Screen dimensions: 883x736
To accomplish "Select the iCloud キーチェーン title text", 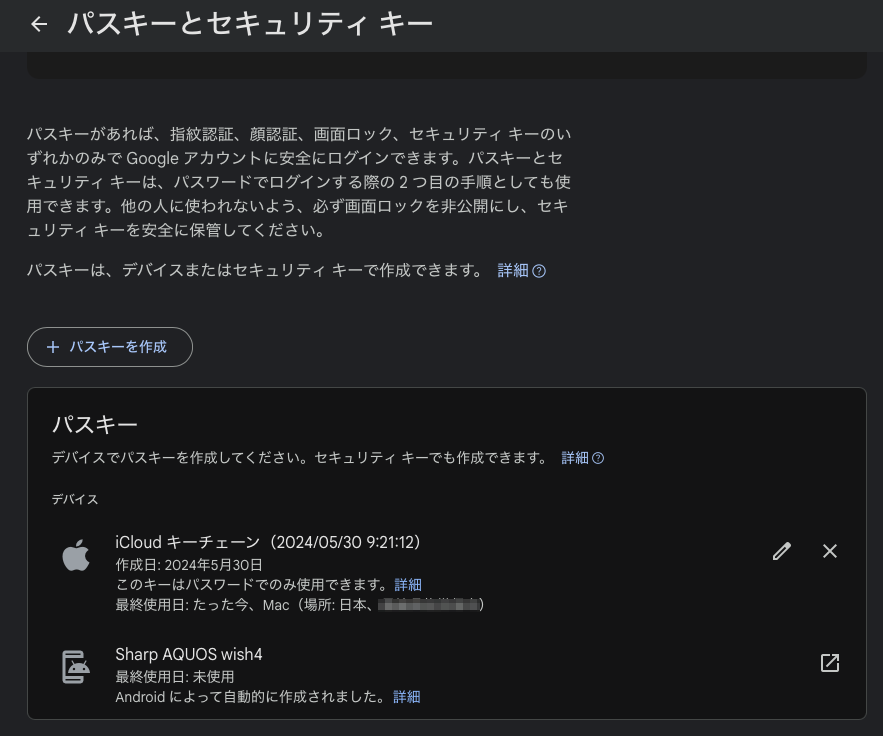I will coord(268,542).
